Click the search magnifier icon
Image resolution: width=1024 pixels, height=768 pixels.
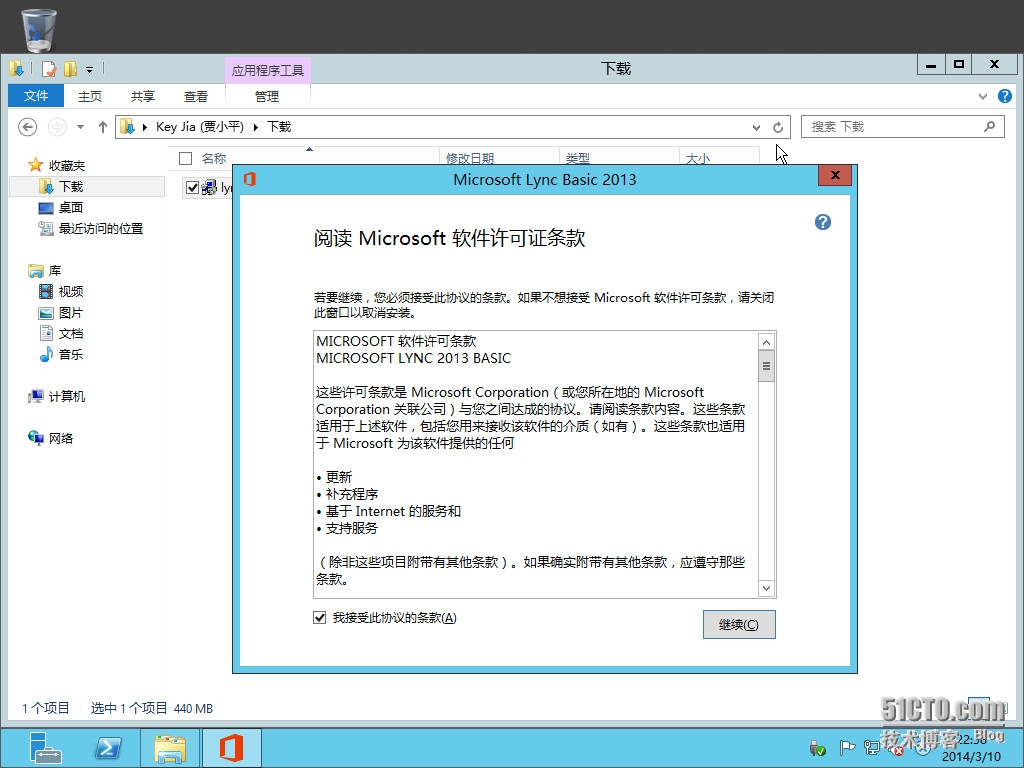pos(989,127)
